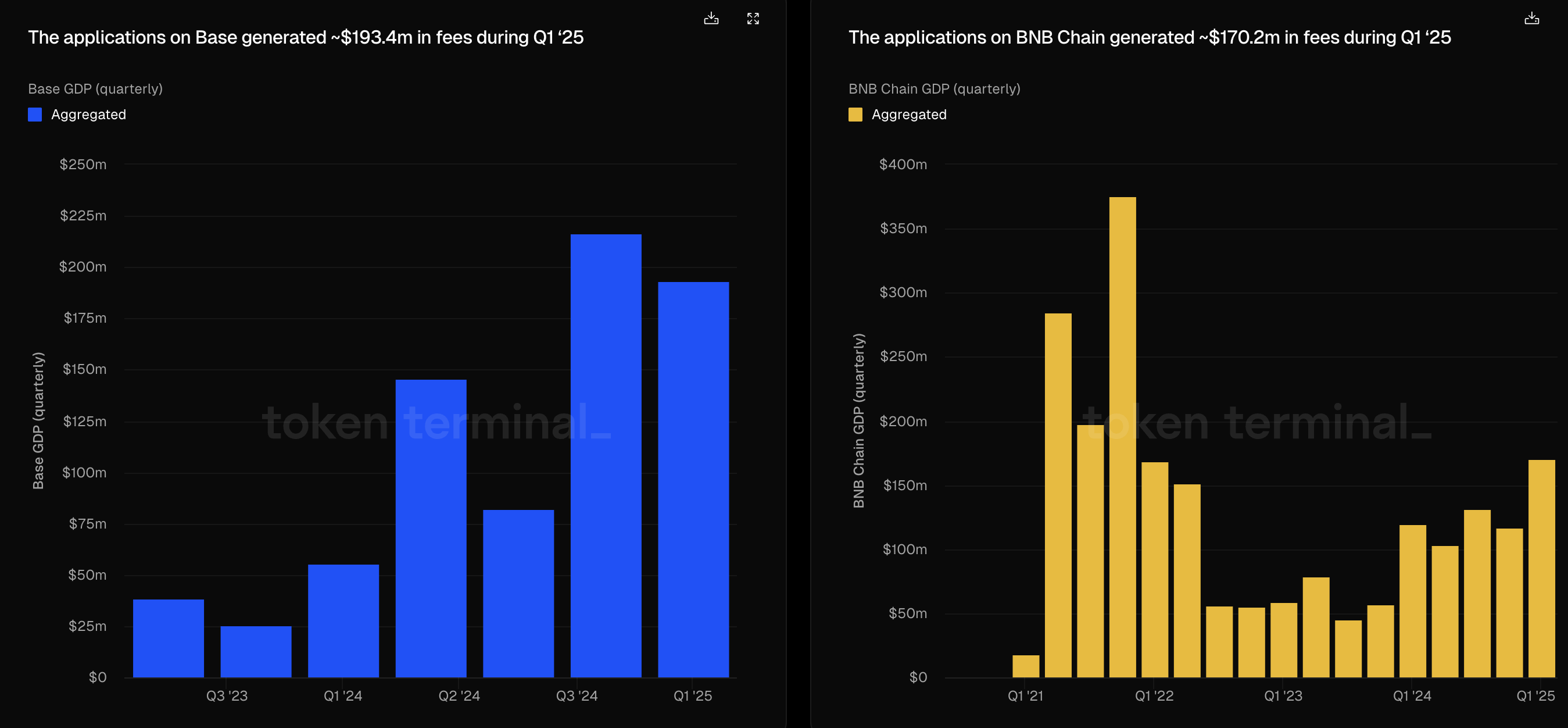Viewport: 1568px width, 728px height.
Task: Expand Base GDP chart to fullscreen
Action: [753, 18]
